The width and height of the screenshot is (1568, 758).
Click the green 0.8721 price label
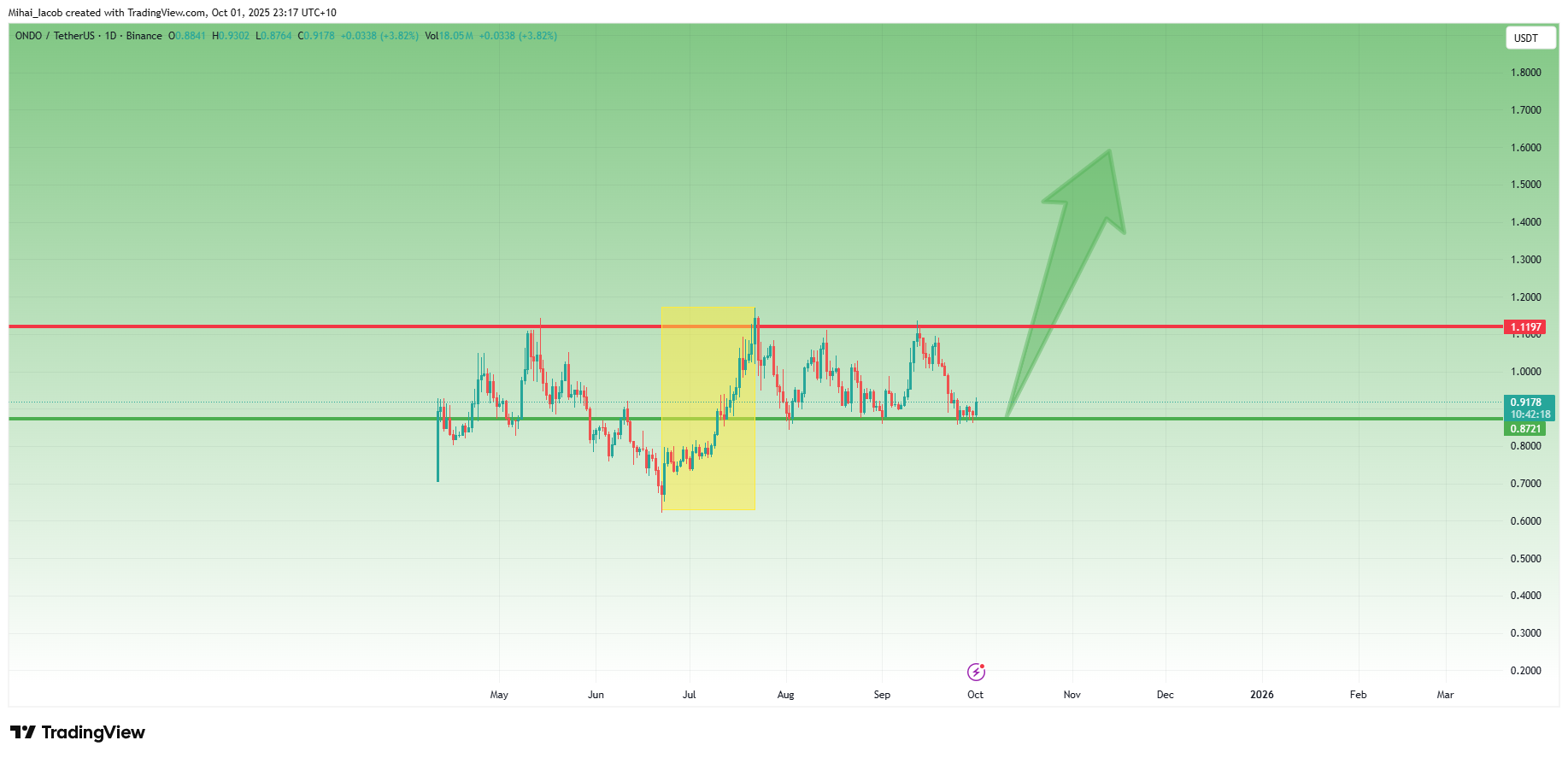pyautogui.click(x=1525, y=429)
